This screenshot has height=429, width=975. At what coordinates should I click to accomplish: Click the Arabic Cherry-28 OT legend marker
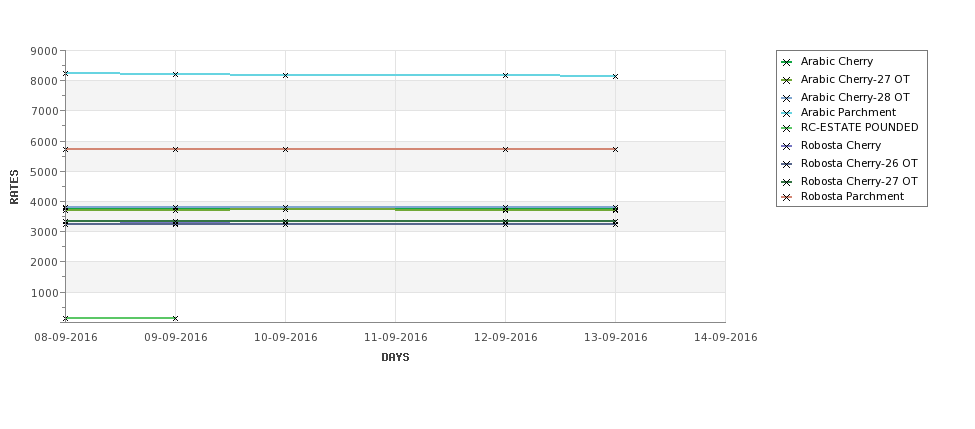pyautogui.click(x=787, y=98)
